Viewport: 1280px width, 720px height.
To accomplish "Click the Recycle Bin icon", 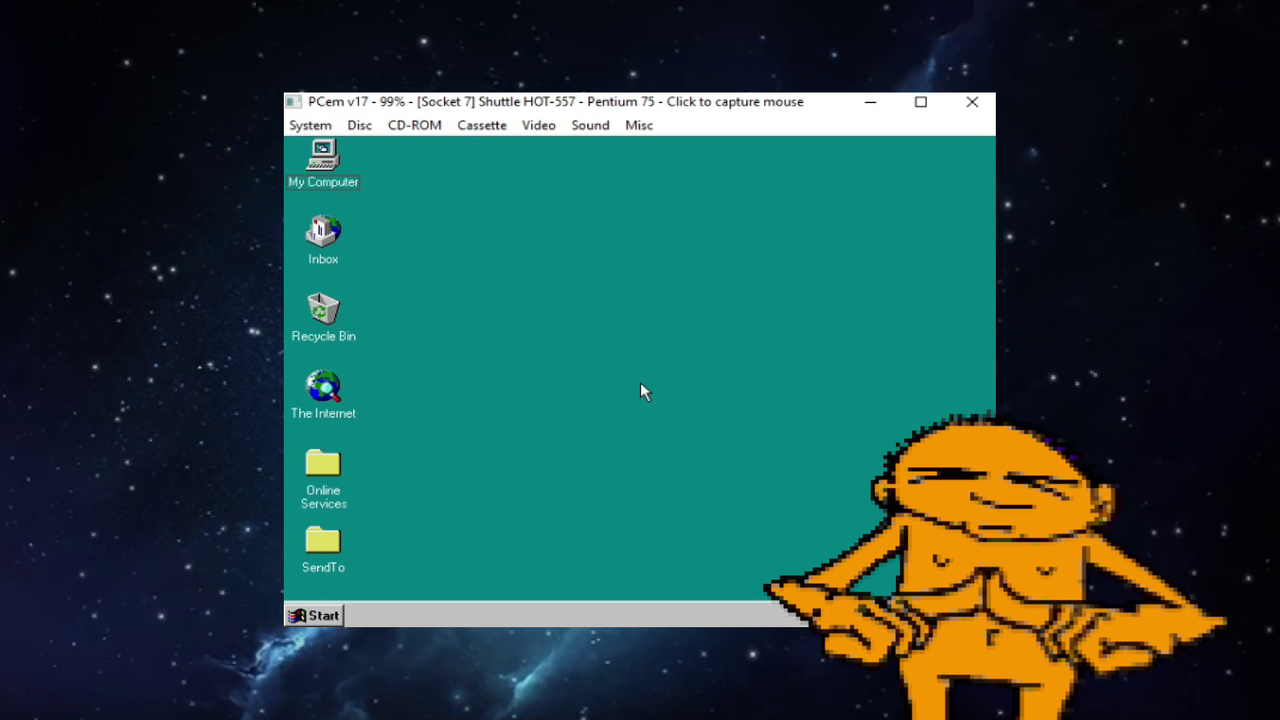I will click(323, 310).
